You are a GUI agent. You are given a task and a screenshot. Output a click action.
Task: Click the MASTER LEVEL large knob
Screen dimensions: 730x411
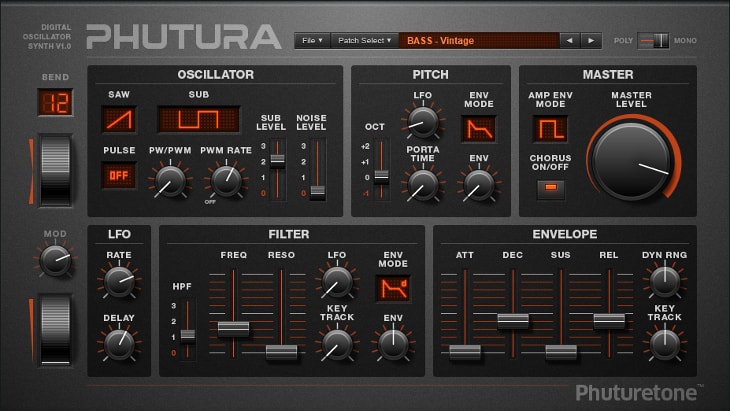tap(632, 162)
